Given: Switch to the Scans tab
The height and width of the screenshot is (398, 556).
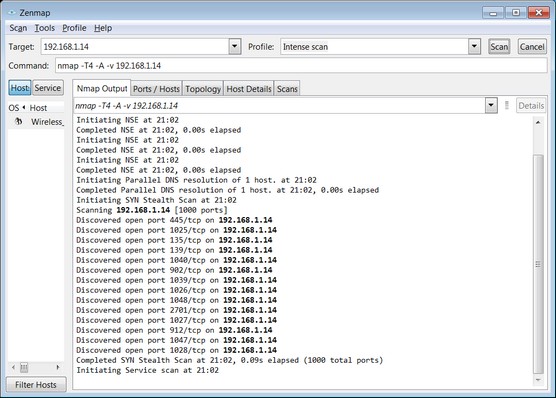Looking at the screenshot, I should click(287, 89).
